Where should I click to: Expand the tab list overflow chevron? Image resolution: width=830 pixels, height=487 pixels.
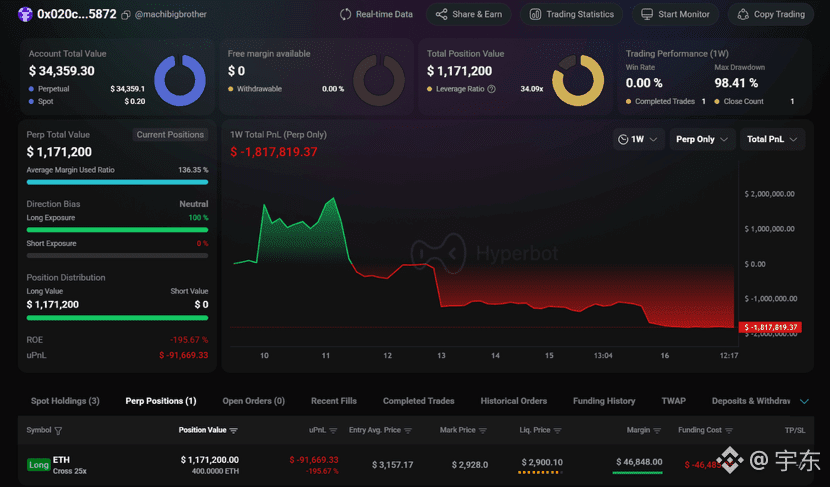804,401
